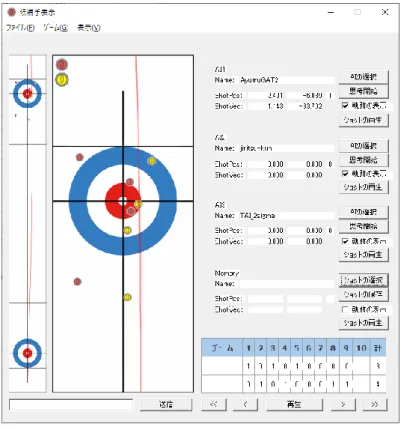The image size is (401, 430).
Task: Click the removed red stone in sheet corner
Action: (62, 64)
